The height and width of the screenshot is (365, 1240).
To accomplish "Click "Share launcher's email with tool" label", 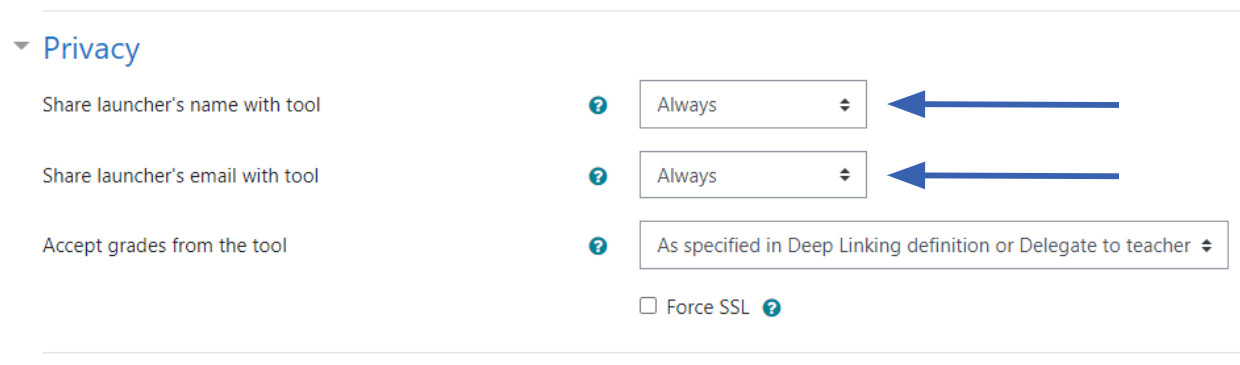I will (x=181, y=176).
